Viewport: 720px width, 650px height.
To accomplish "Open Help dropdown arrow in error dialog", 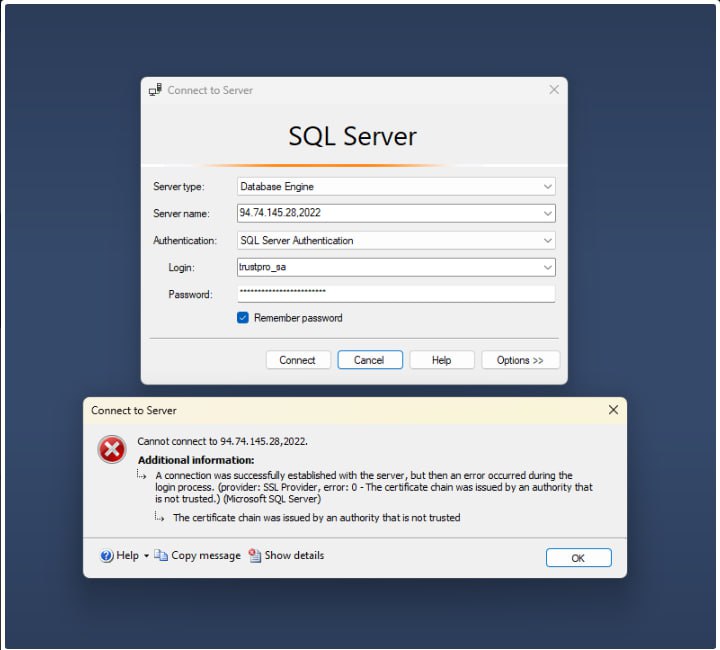I will coord(146,556).
